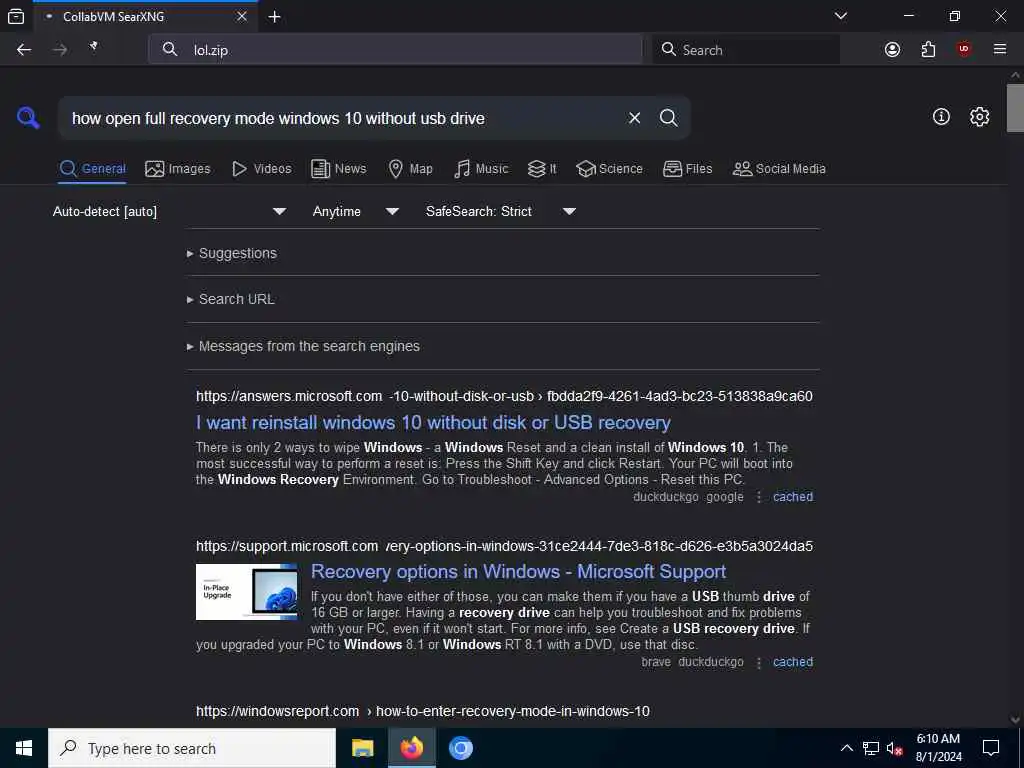1024x768 pixels.
Task: Open File Explorer from taskbar
Action: click(x=362, y=748)
